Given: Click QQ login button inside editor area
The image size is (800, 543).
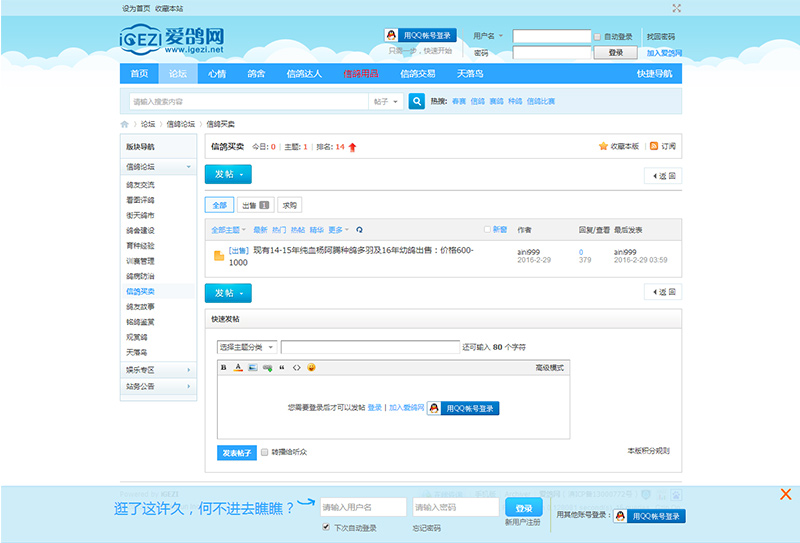Looking at the screenshot, I should 463,408.
